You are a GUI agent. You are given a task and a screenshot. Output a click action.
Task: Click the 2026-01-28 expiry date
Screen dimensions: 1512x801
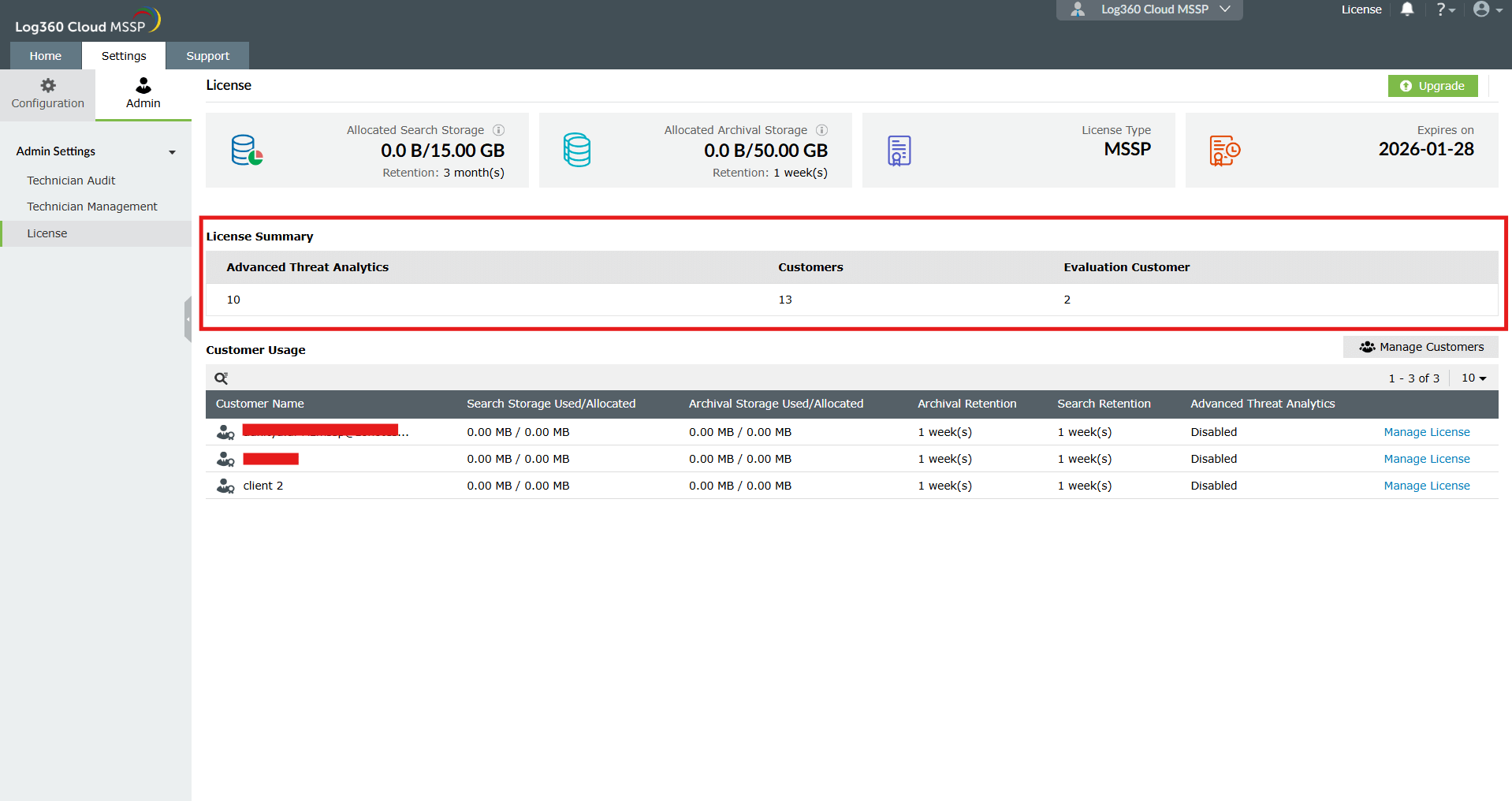(1425, 149)
